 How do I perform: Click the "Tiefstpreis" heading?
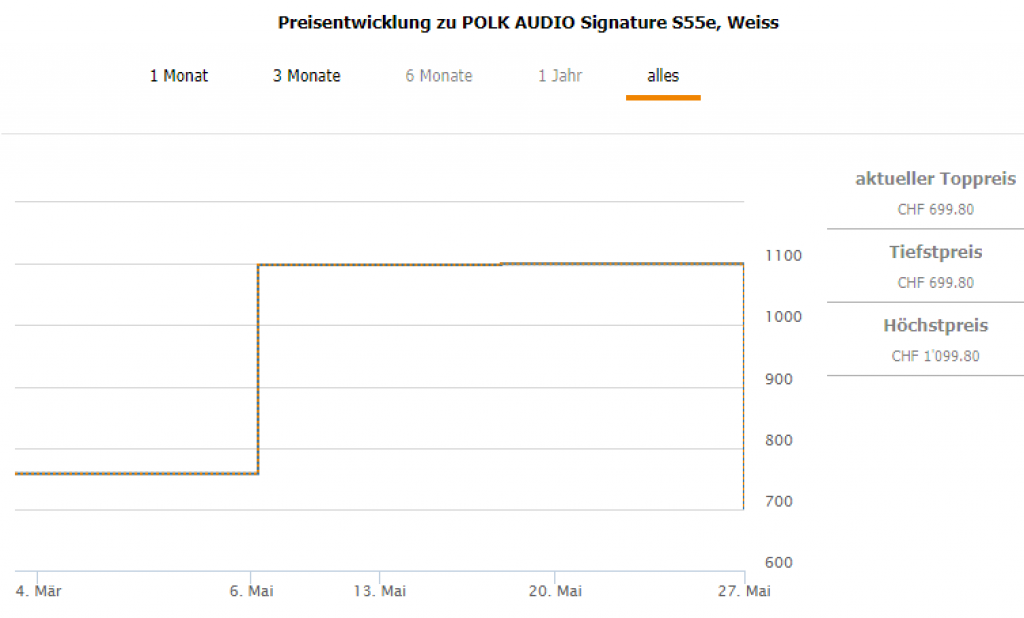935,252
